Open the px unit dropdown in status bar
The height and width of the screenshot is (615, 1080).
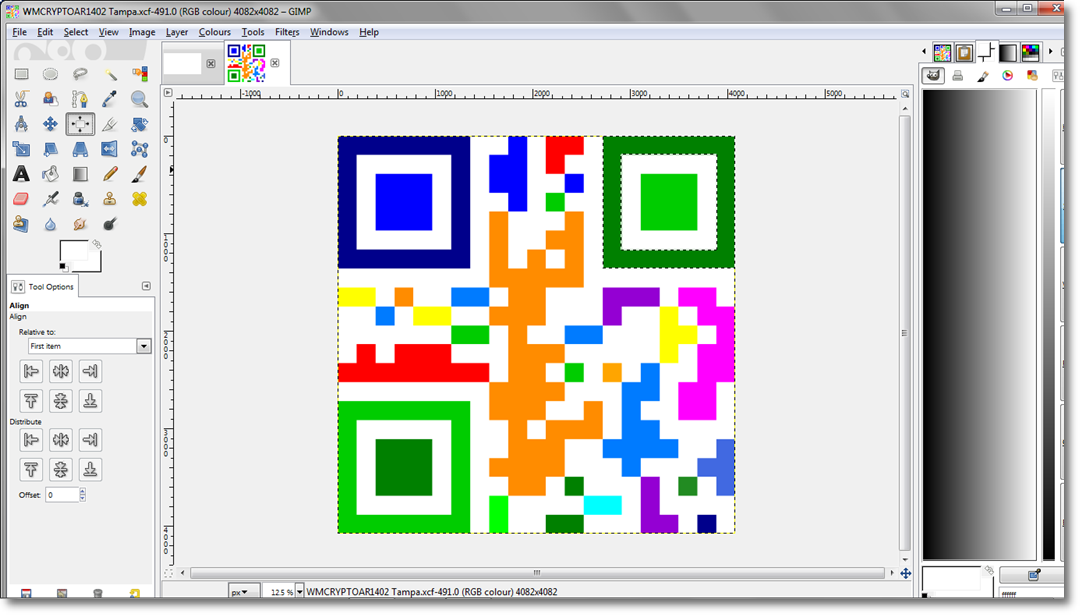click(243, 592)
